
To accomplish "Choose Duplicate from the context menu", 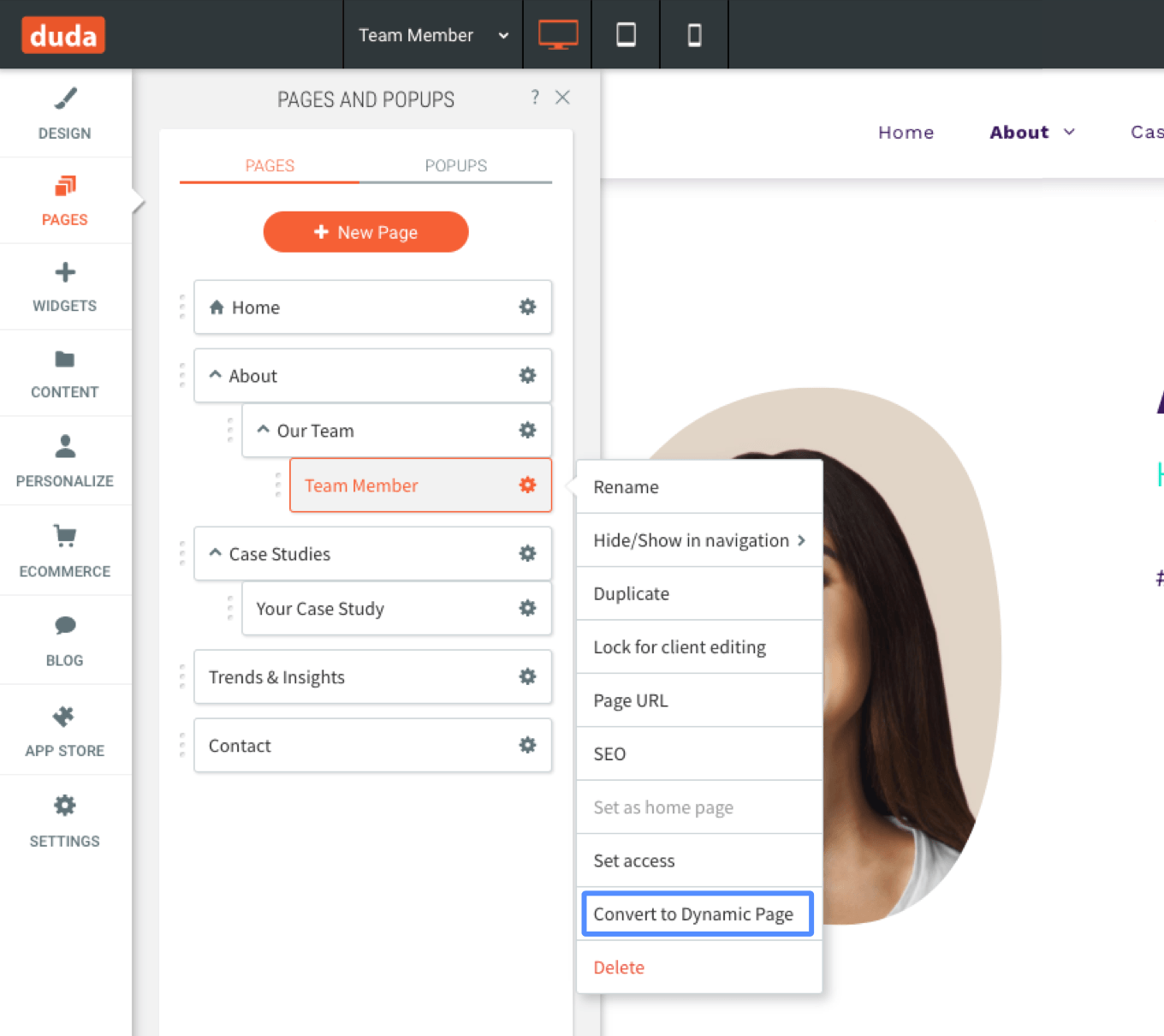I will tap(699, 593).
